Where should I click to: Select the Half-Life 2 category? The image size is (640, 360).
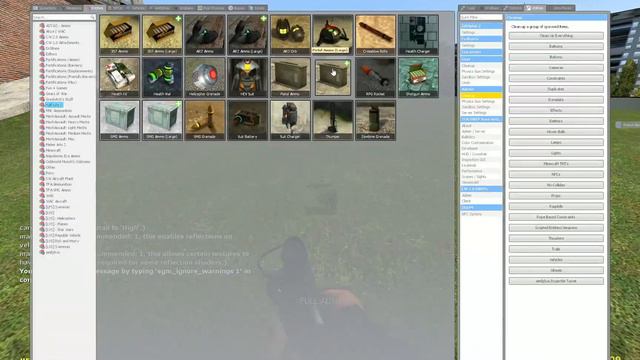(54, 105)
